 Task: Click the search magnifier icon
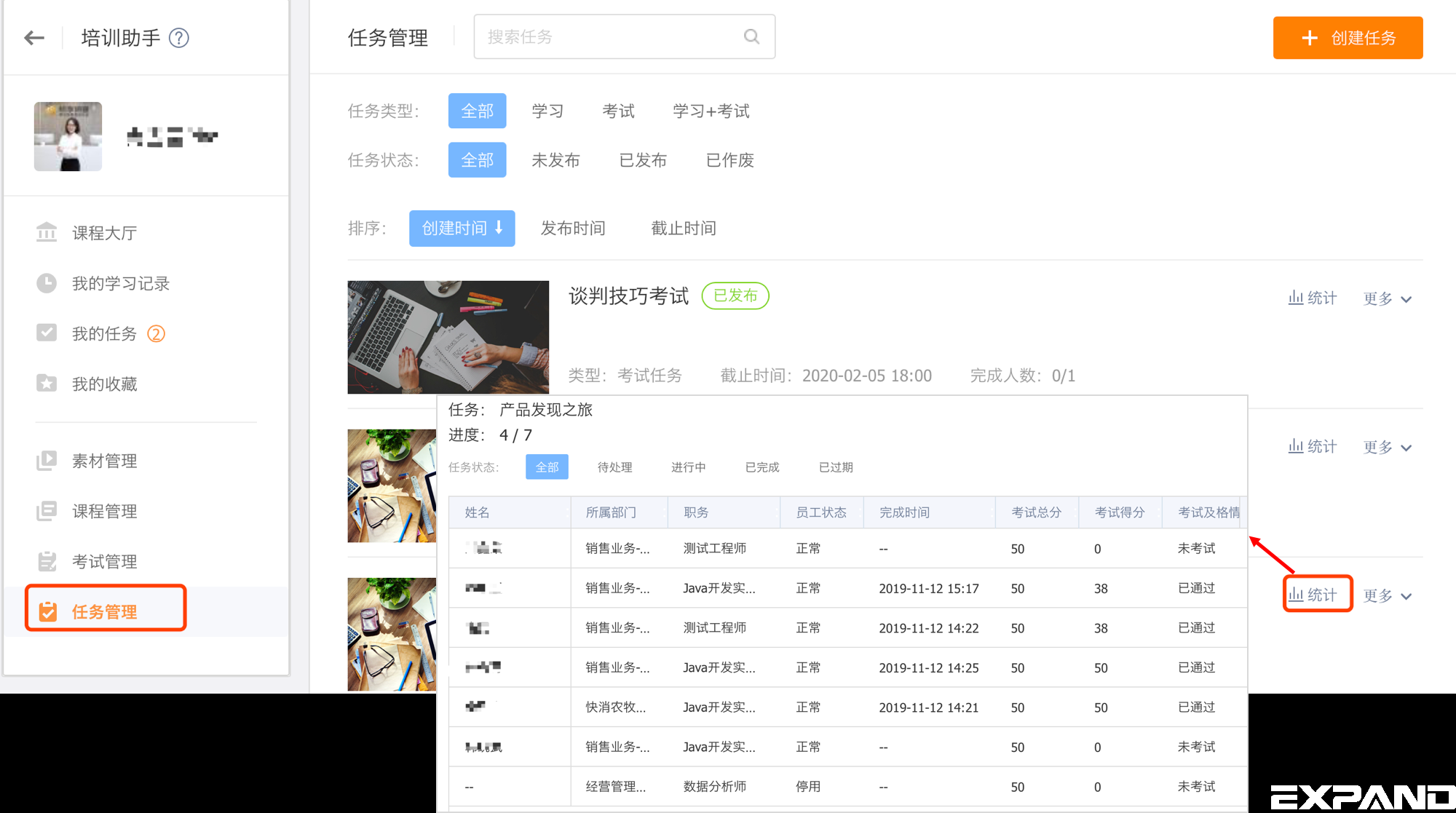coord(751,36)
